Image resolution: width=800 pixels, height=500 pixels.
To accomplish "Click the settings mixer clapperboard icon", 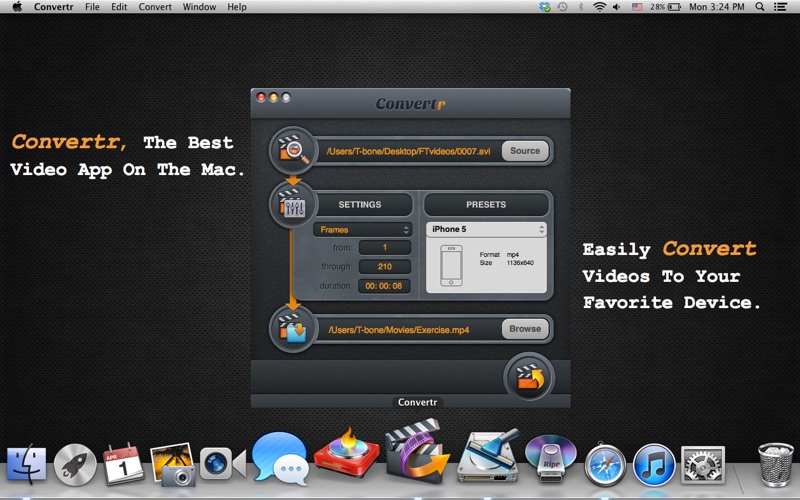I will click(293, 205).
